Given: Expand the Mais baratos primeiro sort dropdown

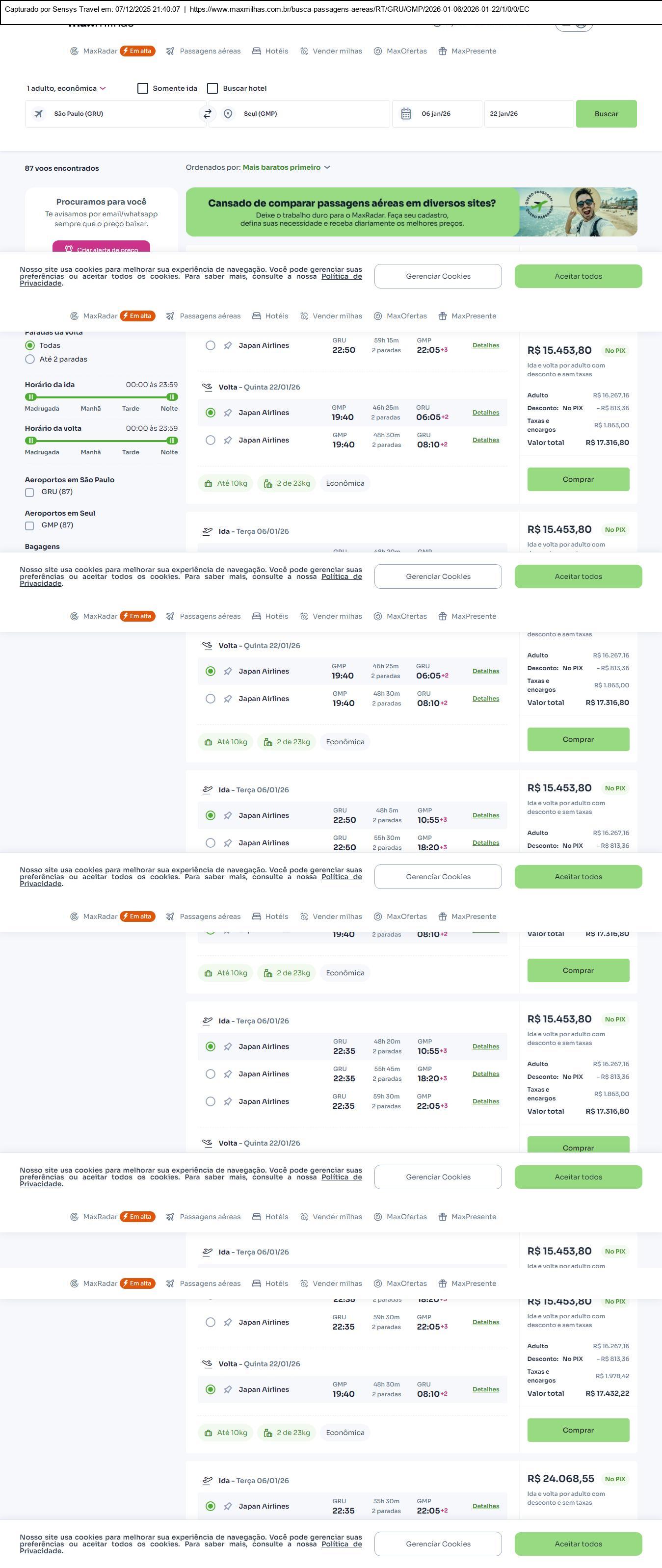Looking at the screenshot, I should click(x=286, y=167).
